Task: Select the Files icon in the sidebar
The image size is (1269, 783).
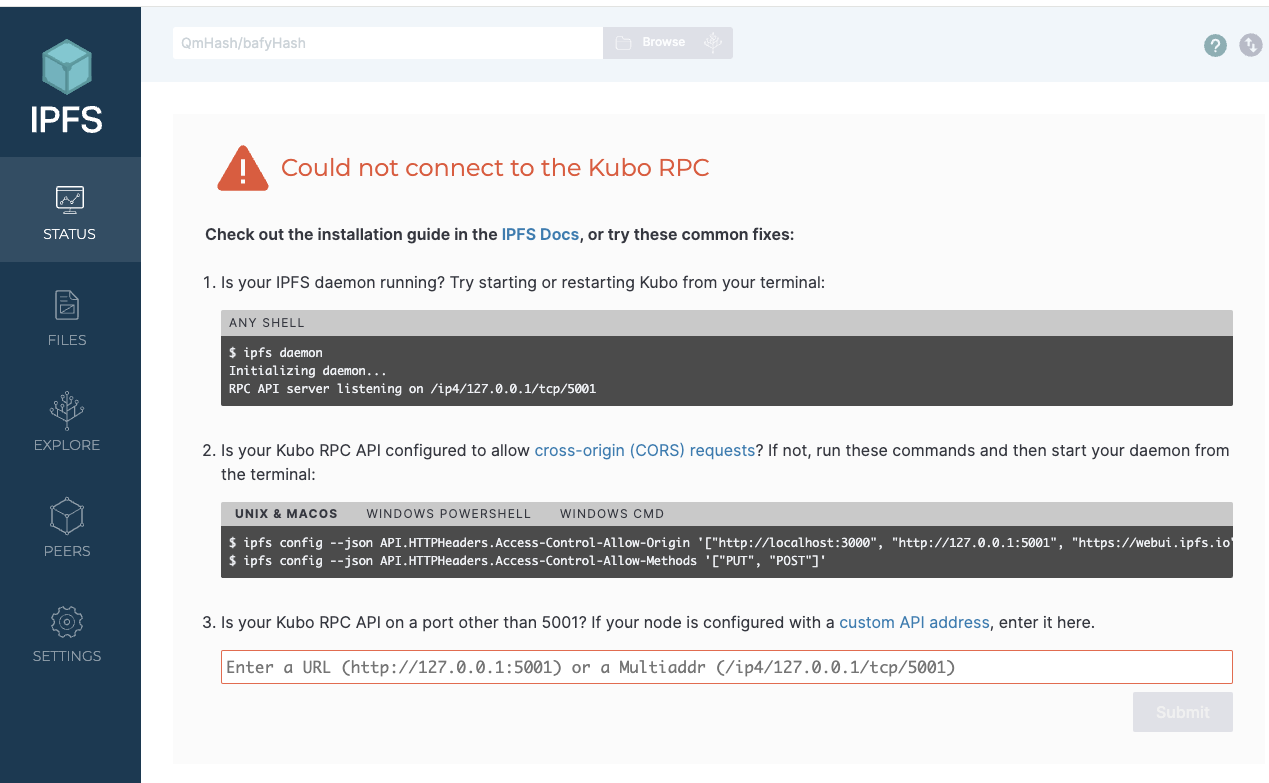Action: click(67, 306)
